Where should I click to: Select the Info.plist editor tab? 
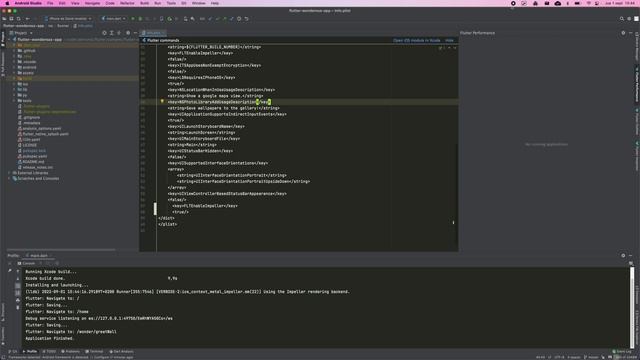pos(153,33)
